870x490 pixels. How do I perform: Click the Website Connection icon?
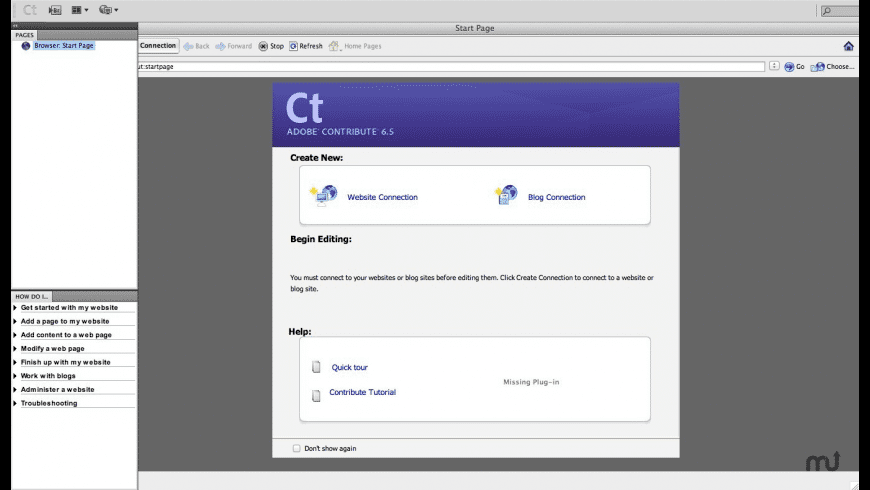(324, 195)
